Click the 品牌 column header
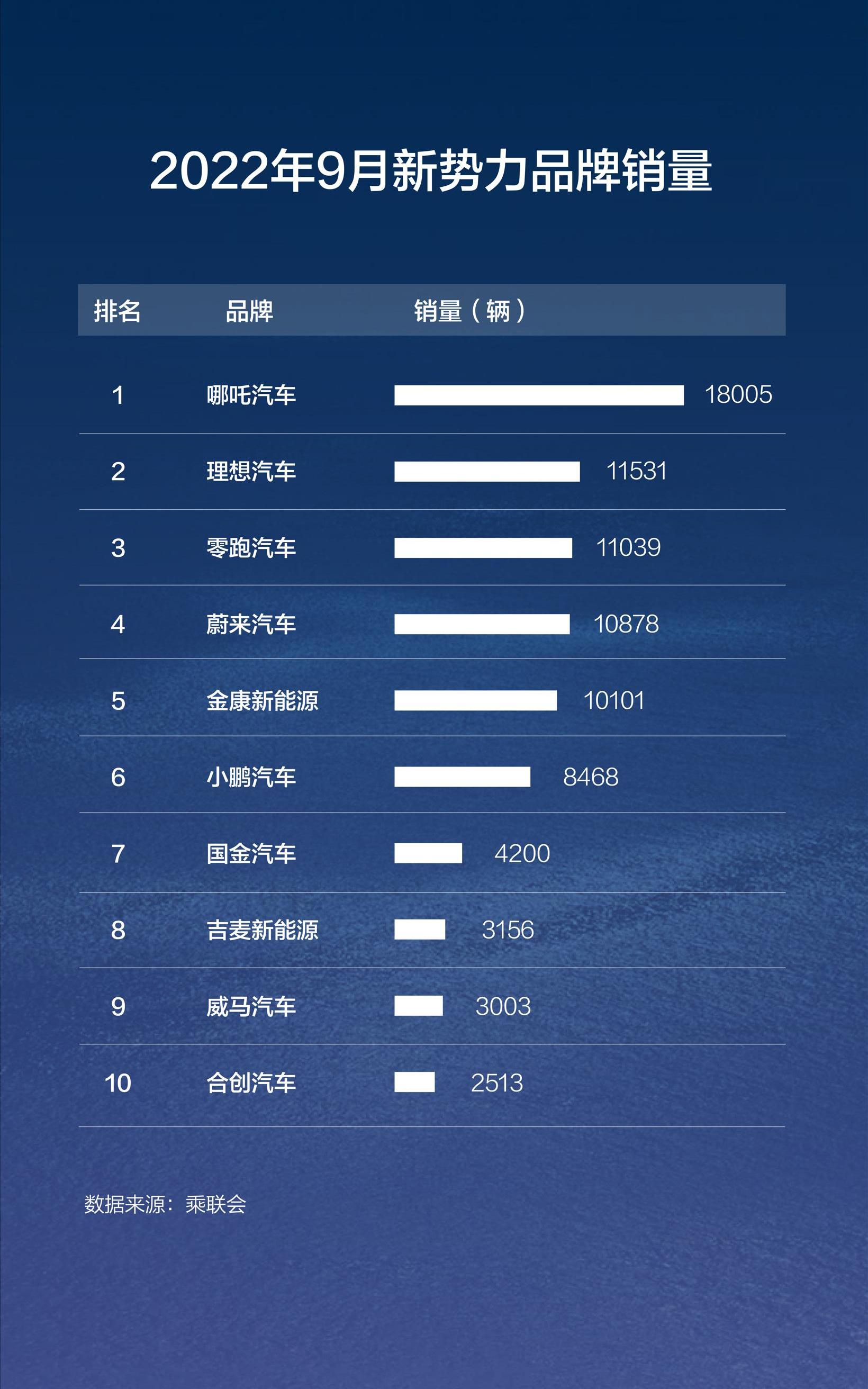Viewport: 868px width, 1389px height. 249,311
